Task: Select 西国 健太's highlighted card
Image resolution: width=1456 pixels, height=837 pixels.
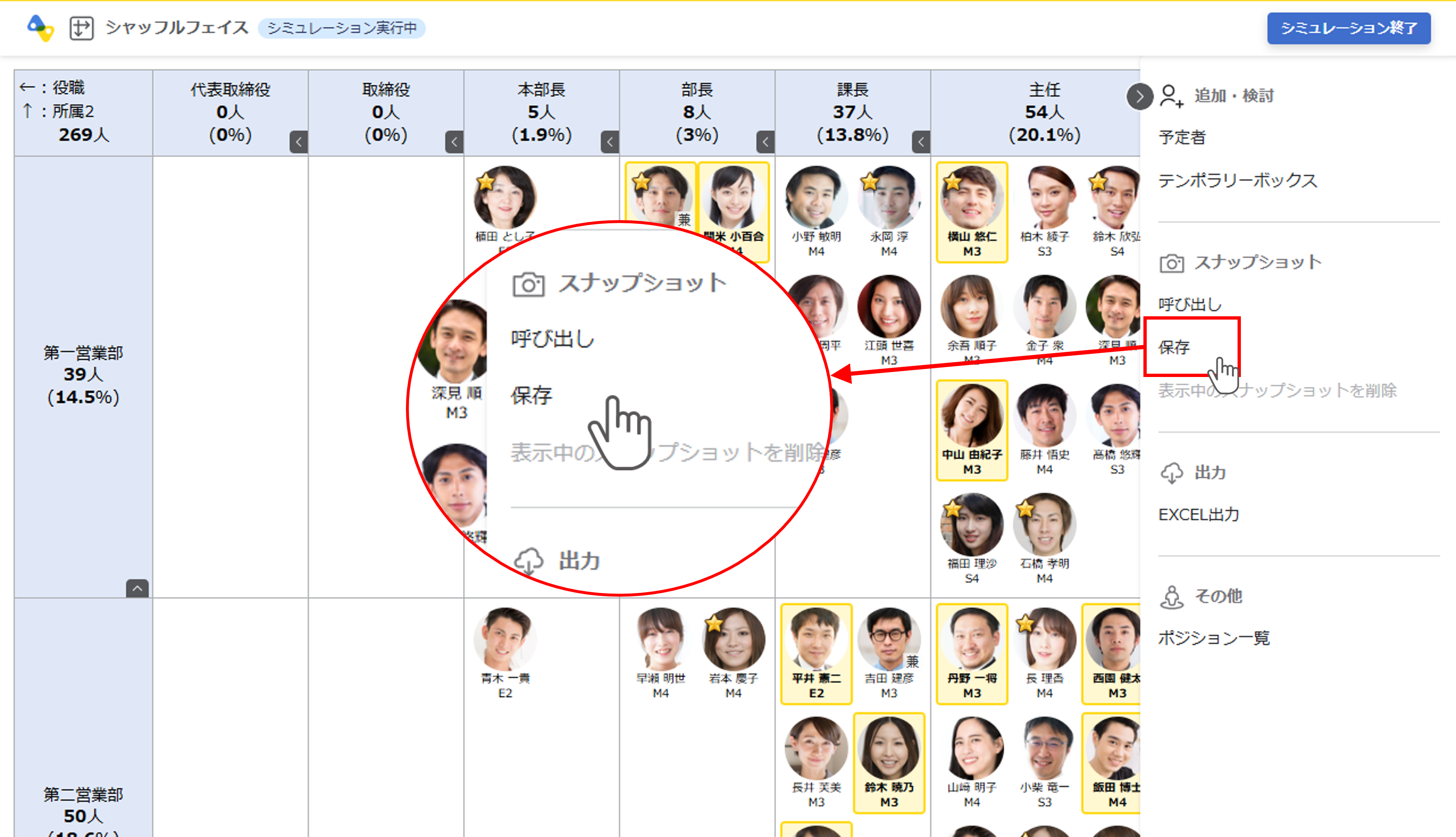Action: coord(1110,654)
